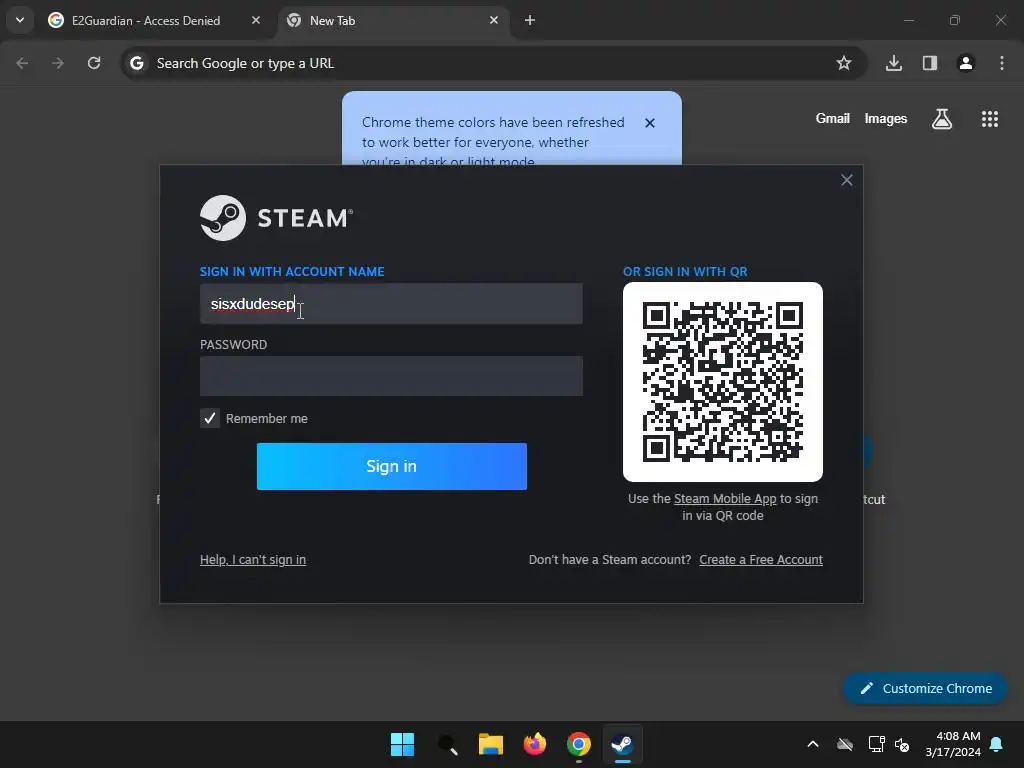Screen dimensions: 1024x768
Task: Open the Steam Mobile App link
Action: (725, 499)
